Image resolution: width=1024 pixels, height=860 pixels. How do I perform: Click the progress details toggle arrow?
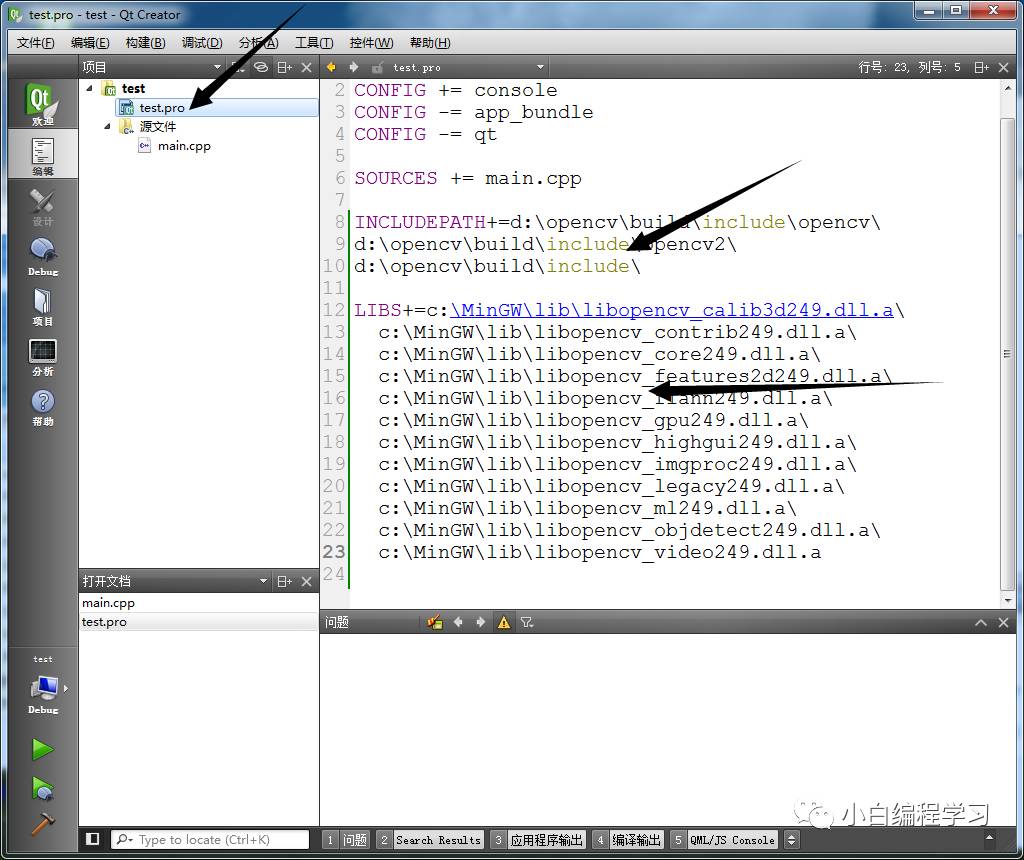pos(989,838)
